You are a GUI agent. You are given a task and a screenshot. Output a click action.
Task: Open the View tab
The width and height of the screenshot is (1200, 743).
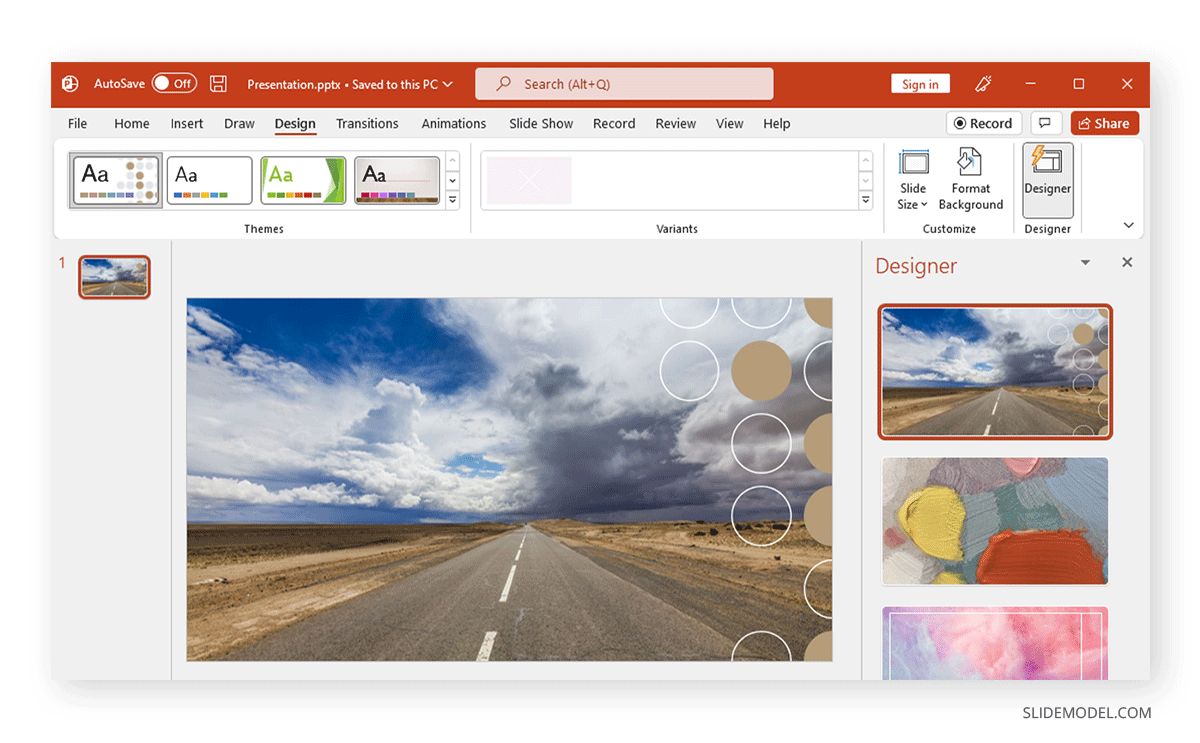[x=730, y=123]
